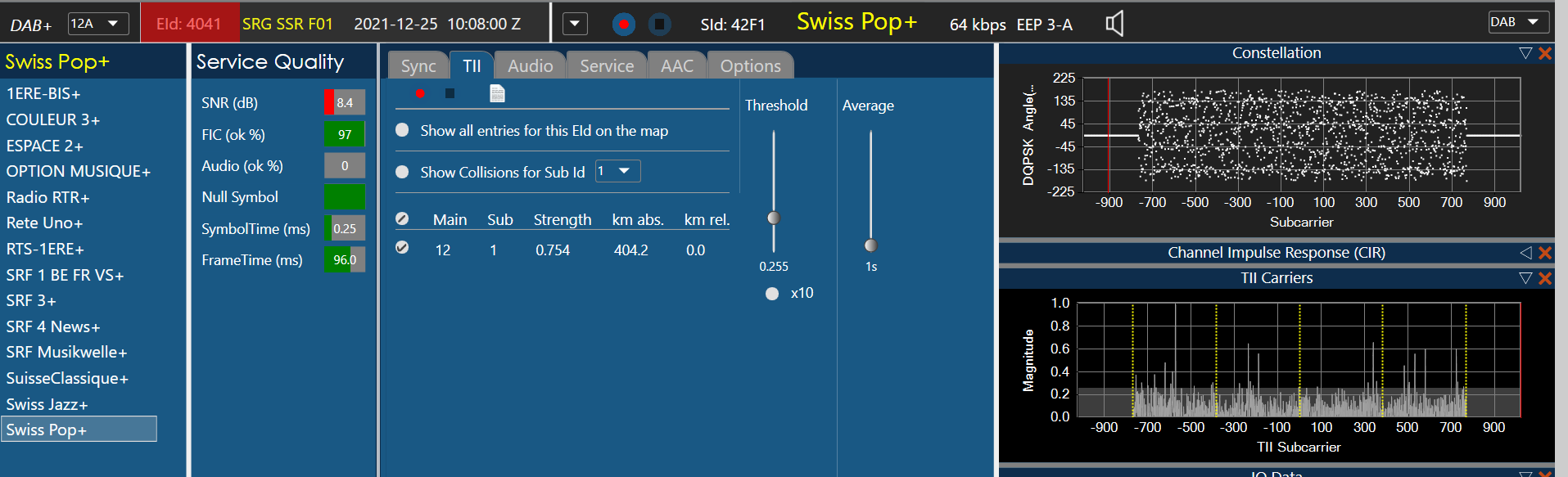Click the Main column header
The image size is (1568, 477).
[x=450, y=219]
